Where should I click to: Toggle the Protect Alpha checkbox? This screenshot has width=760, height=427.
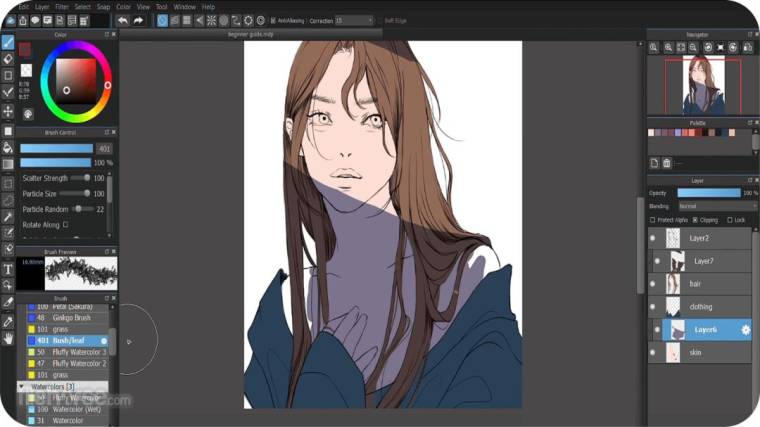click(652, 220)
